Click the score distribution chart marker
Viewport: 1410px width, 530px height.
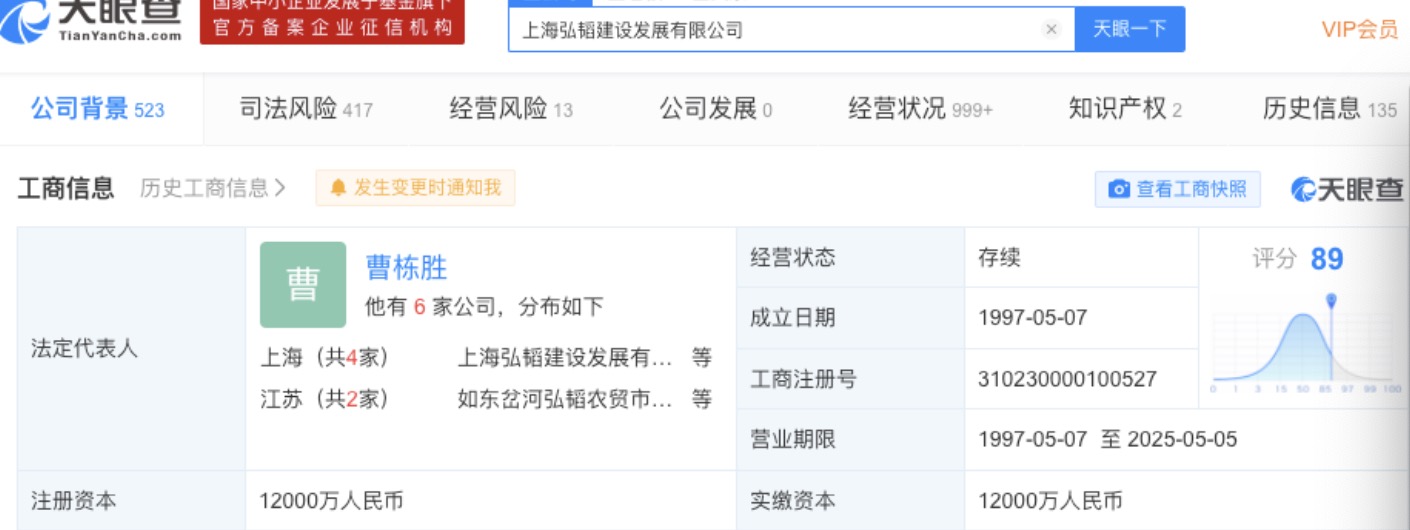coord(1331,301)
